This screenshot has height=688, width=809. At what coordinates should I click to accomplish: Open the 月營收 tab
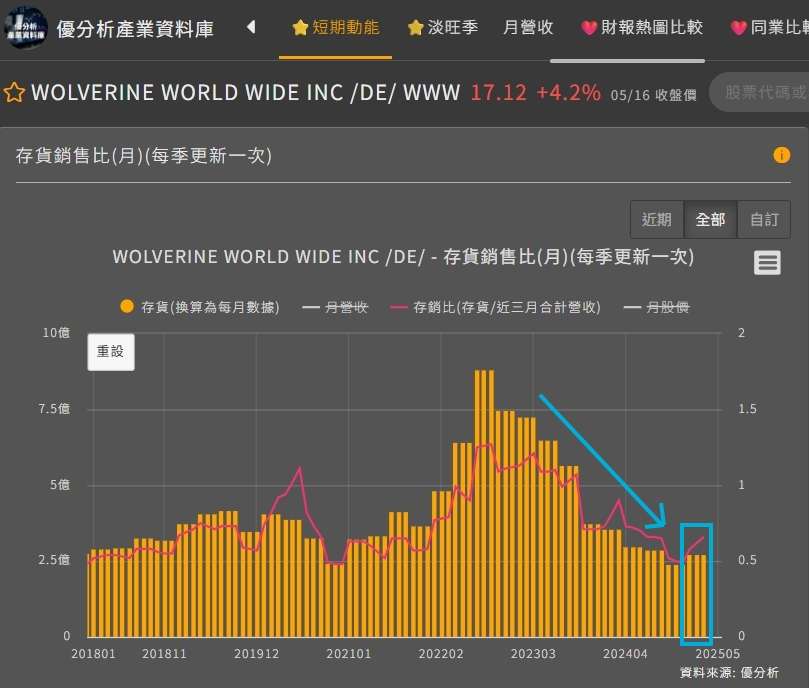[528, 27]
